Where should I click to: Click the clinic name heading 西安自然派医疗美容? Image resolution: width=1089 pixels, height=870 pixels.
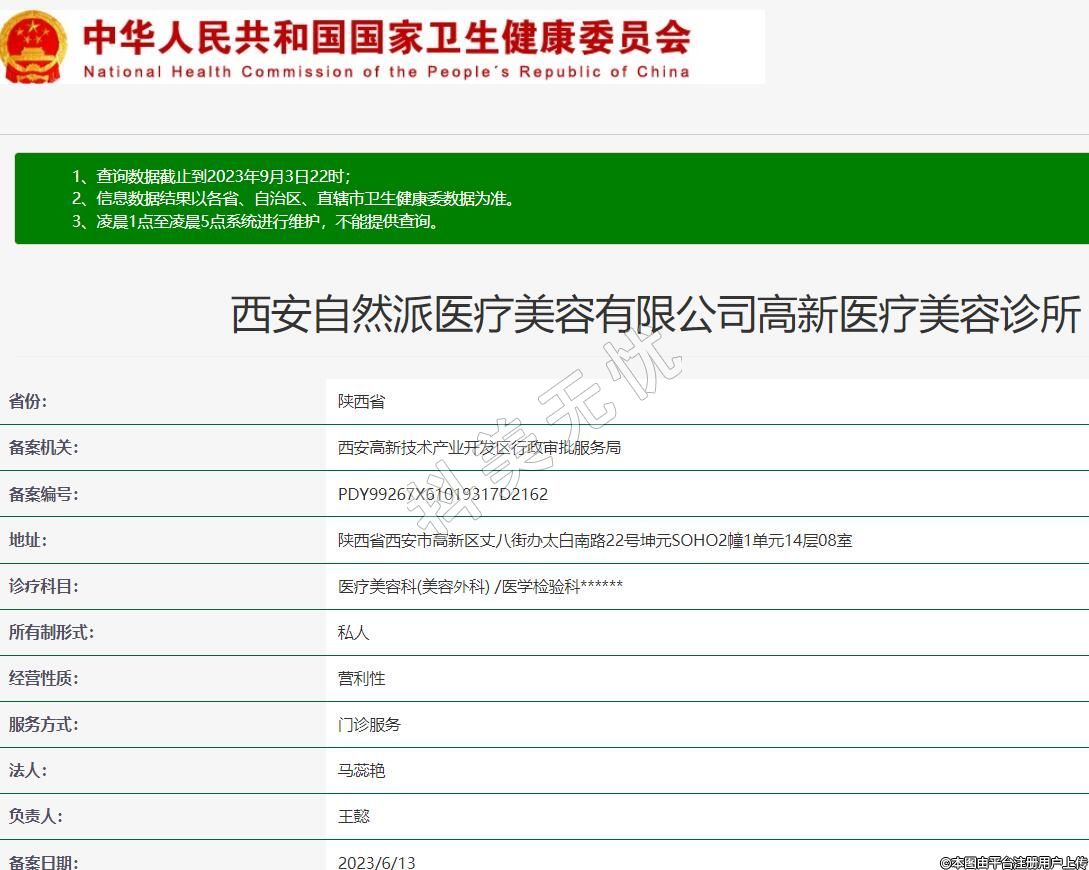(656, 315)
